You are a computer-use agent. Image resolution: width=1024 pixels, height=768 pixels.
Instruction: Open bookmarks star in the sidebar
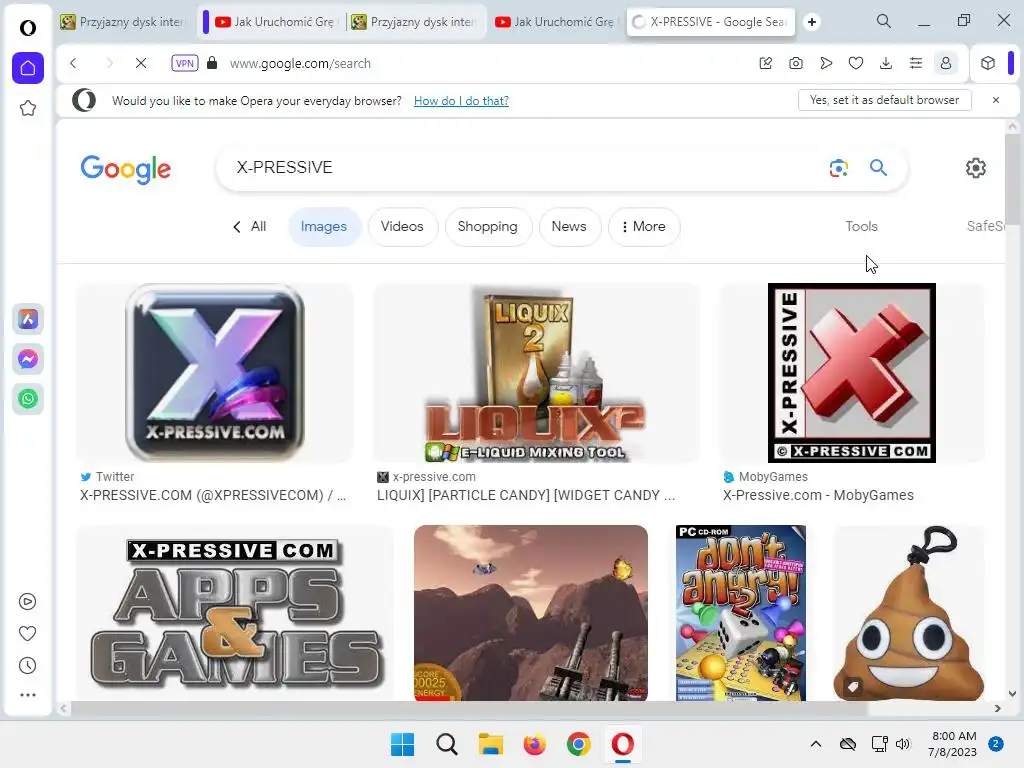27,108
